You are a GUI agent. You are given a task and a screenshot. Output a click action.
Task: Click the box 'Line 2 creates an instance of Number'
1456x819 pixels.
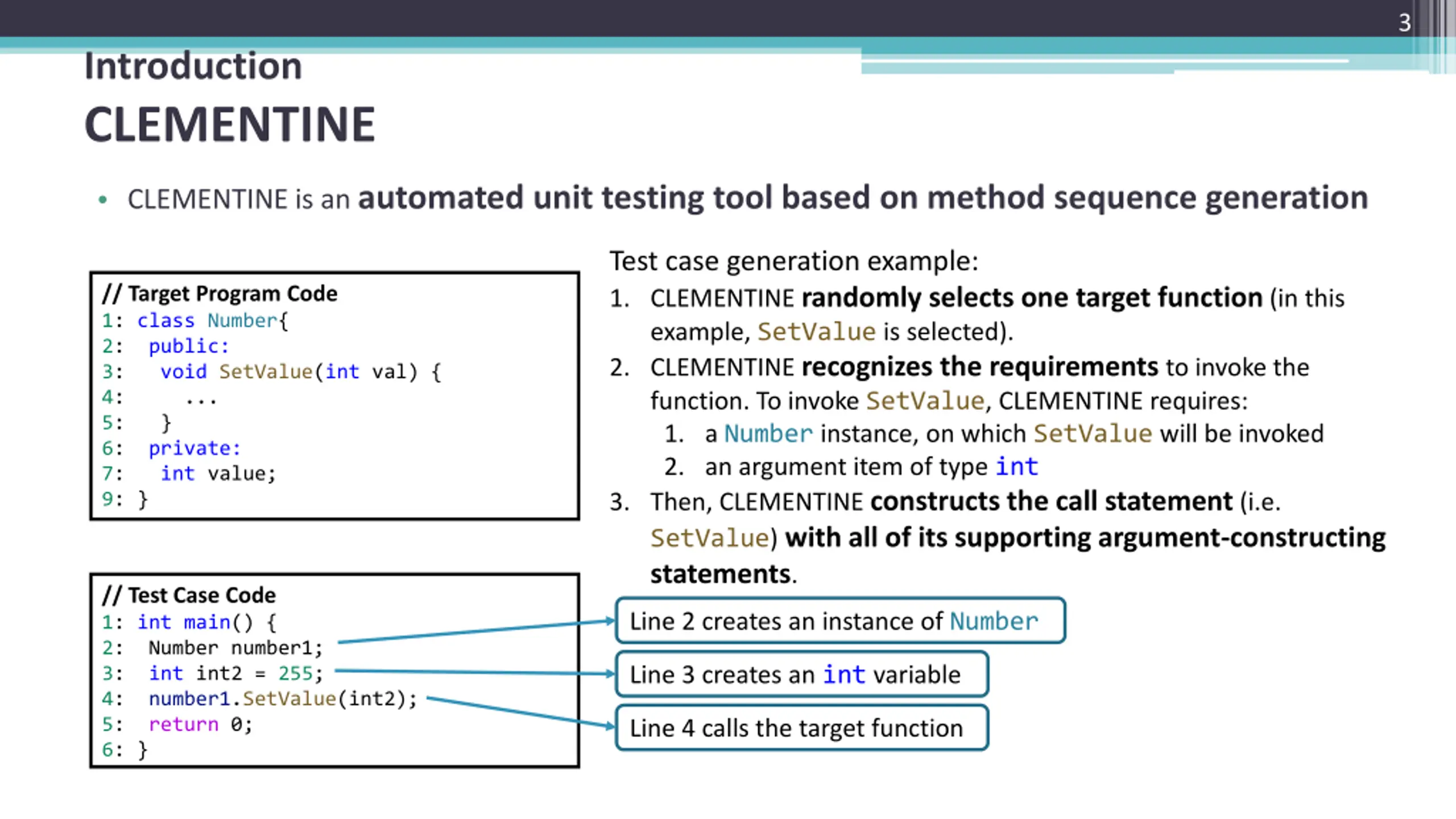click(x=840, y=621)
